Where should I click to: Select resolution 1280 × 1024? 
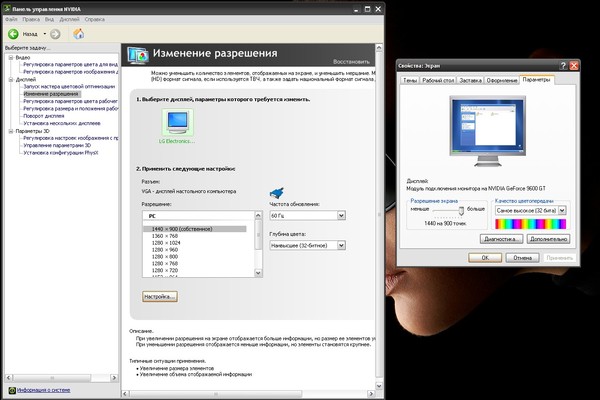tap(166, 243)
